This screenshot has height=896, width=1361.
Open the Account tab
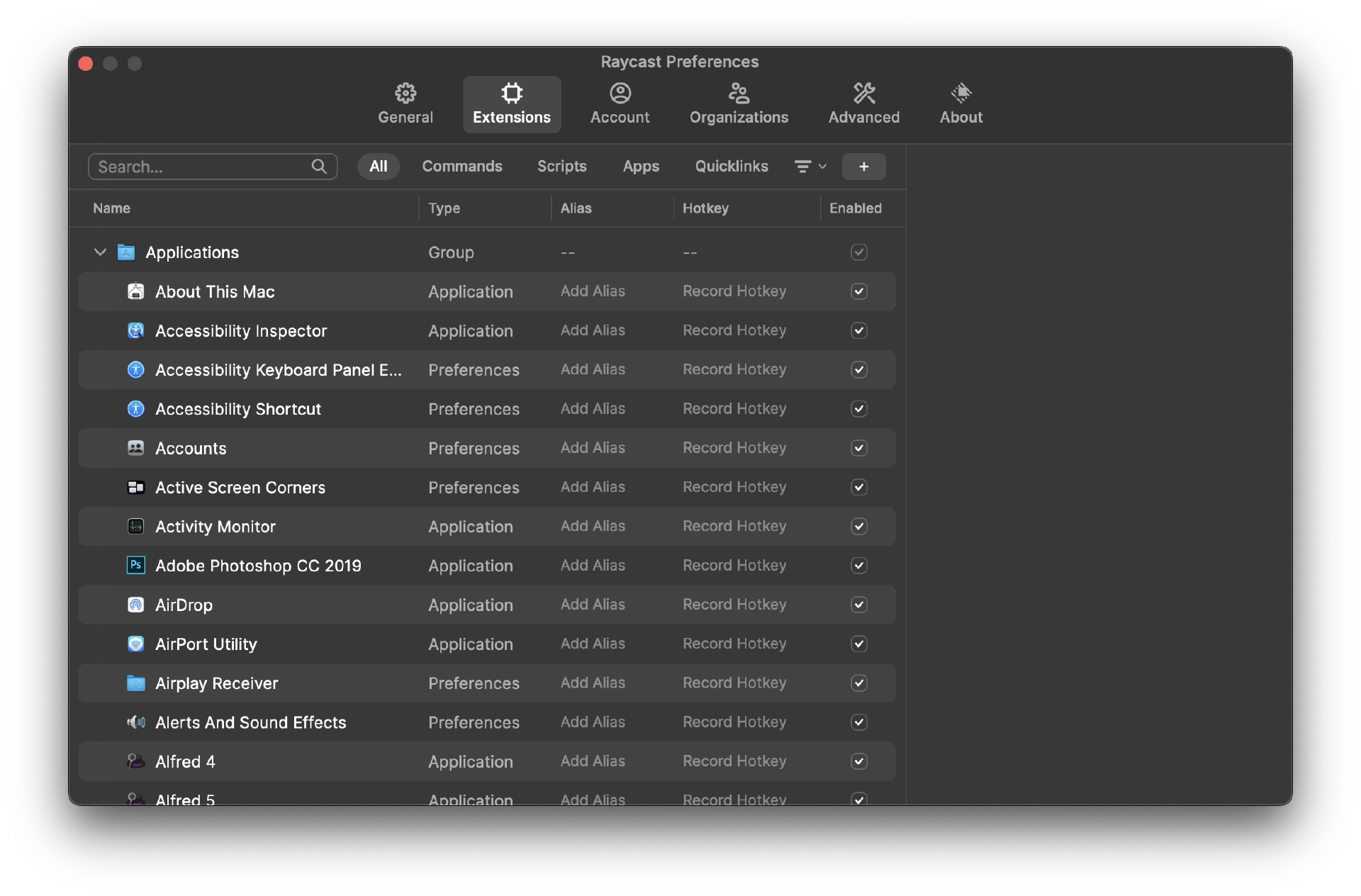620,104
